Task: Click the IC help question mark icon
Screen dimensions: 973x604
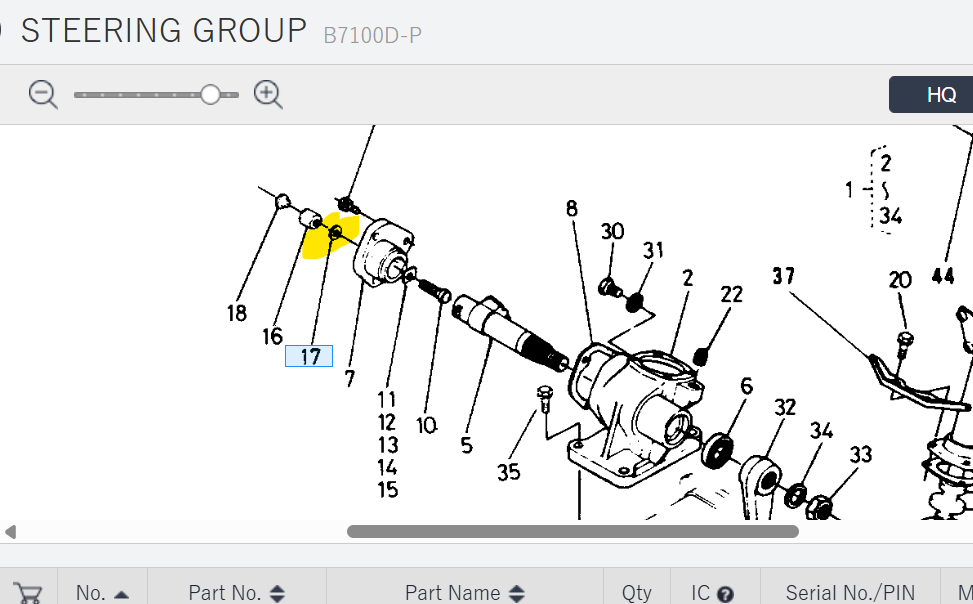Action: pos(726,593)
